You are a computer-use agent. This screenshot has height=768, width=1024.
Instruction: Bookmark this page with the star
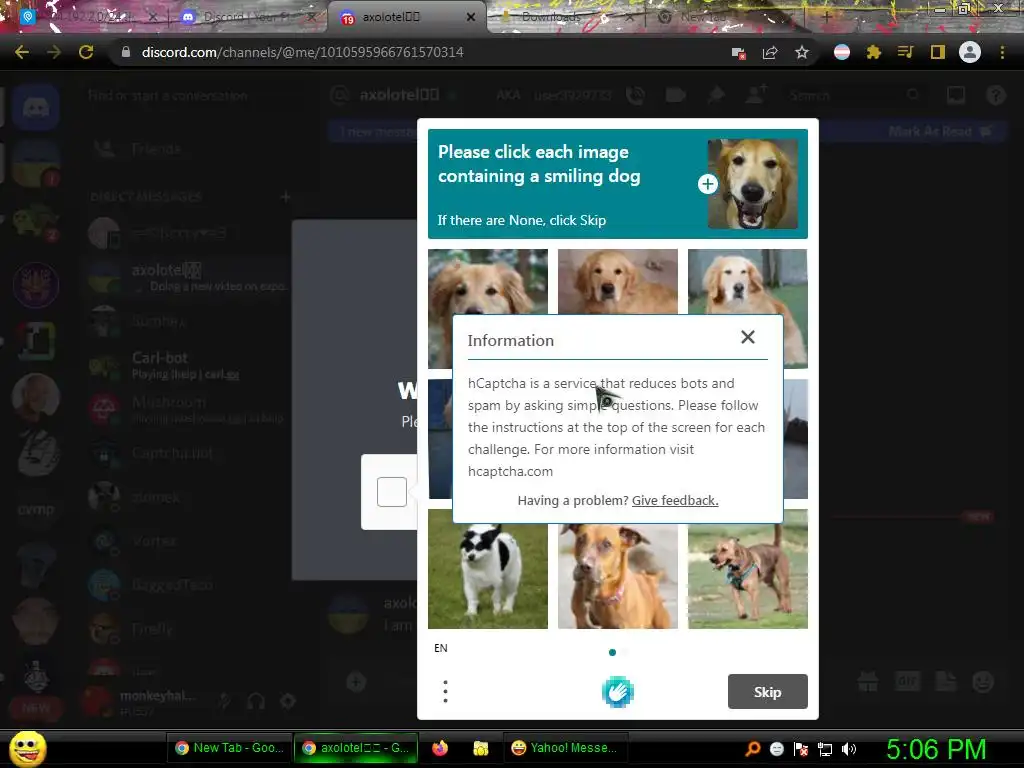[x=802, y=52]
